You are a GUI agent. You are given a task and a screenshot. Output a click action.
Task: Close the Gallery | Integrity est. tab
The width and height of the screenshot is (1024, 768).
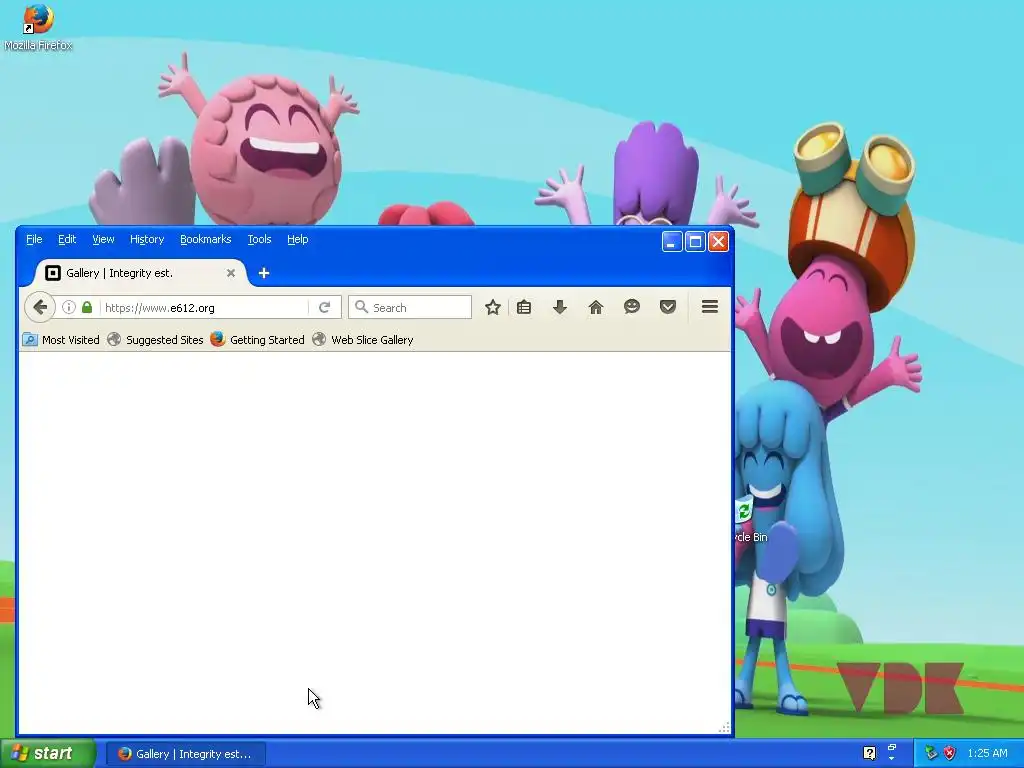coord(231,273)
